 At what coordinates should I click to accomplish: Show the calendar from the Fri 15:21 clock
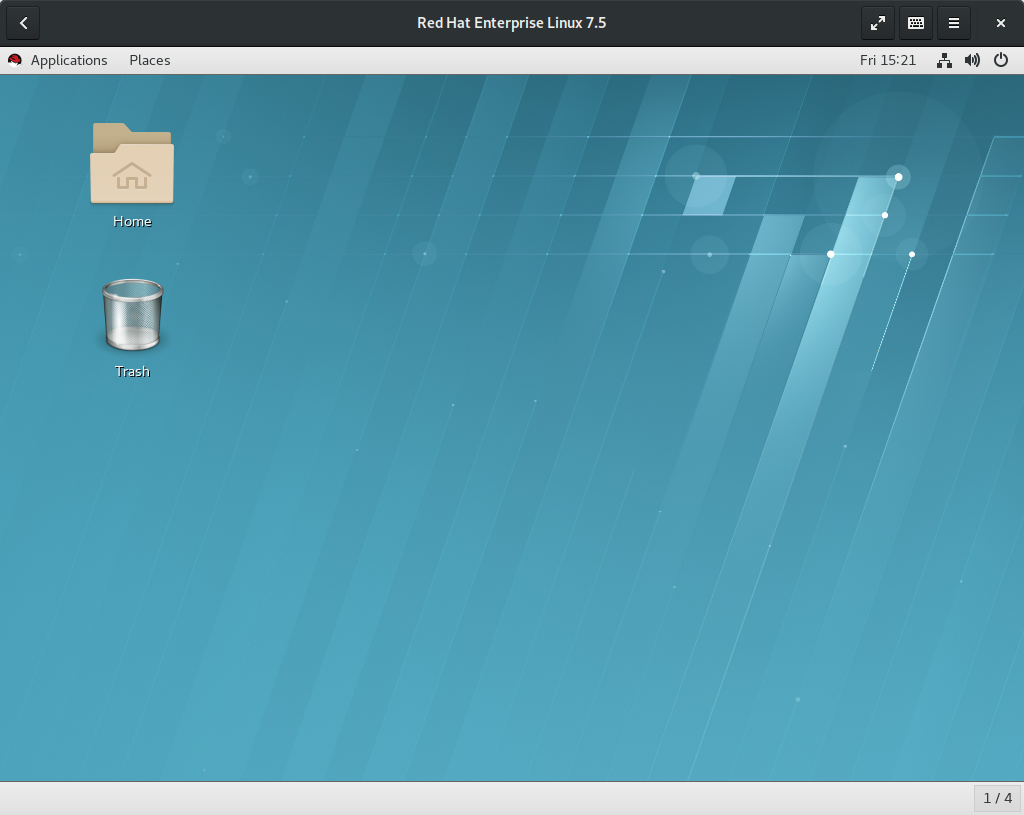(888, 60)
